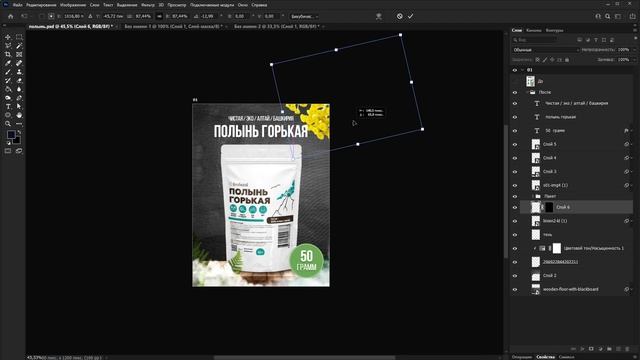
Task: Lock transparent pixels
Action: point(538,60)
